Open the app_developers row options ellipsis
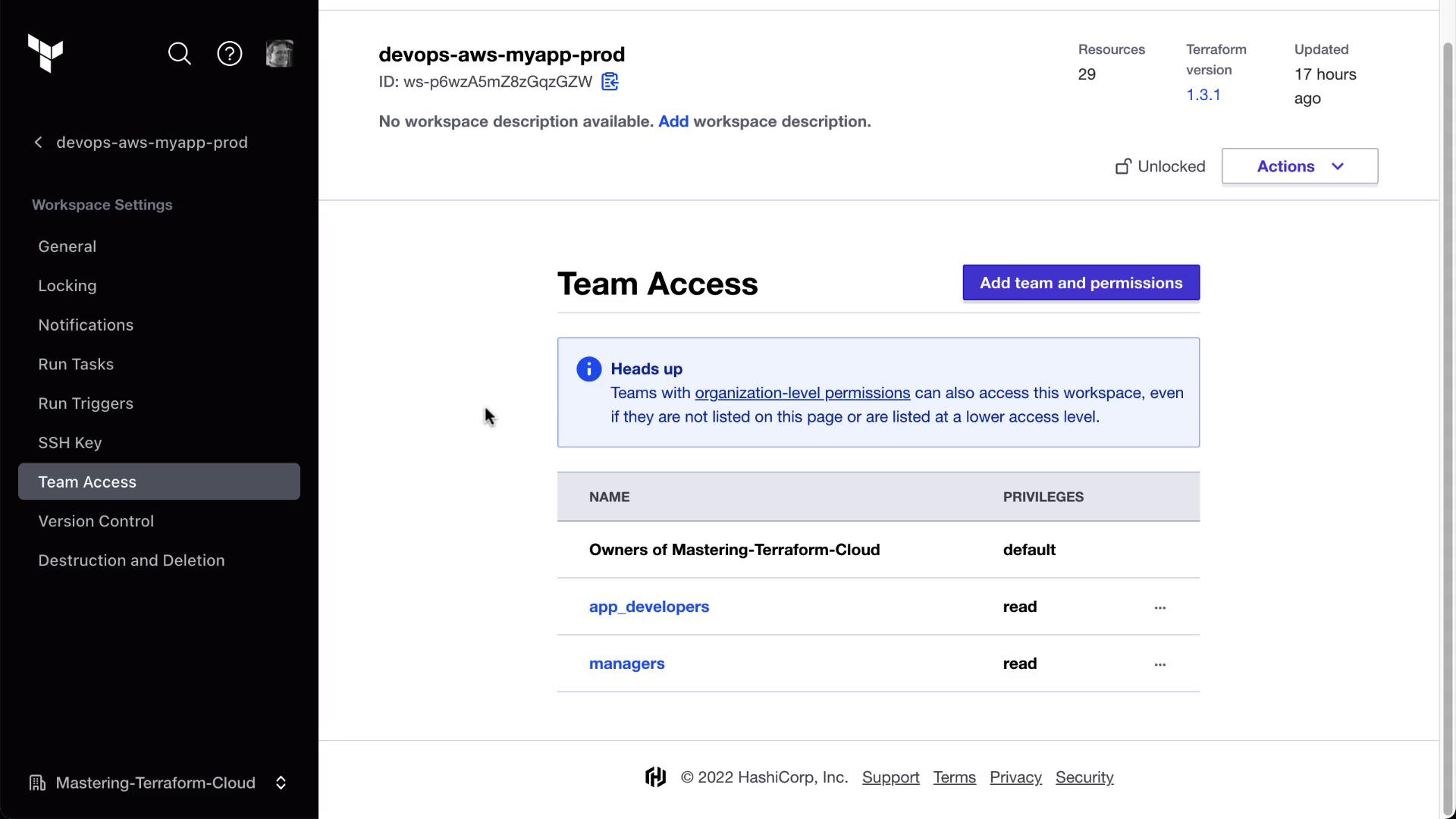 point(1159,607)
